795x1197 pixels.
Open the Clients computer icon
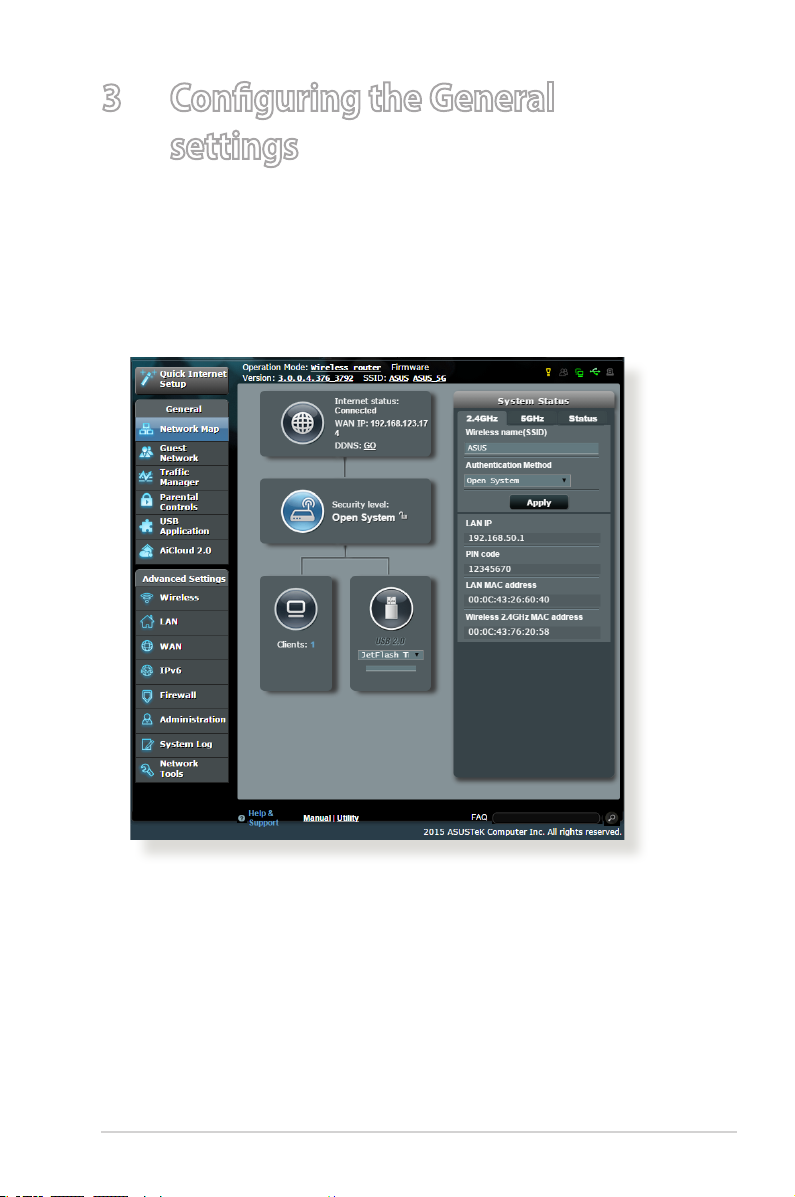point(296,609)
